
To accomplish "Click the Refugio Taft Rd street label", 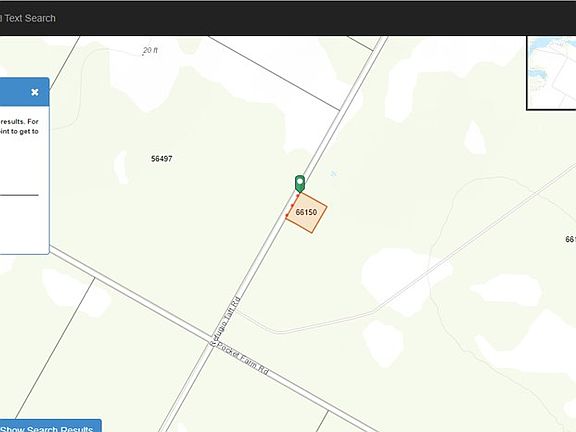I will 224,321.
